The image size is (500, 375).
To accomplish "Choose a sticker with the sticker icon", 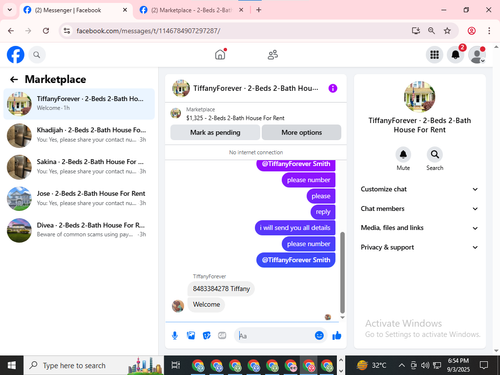I will click(x=207, y=336).
